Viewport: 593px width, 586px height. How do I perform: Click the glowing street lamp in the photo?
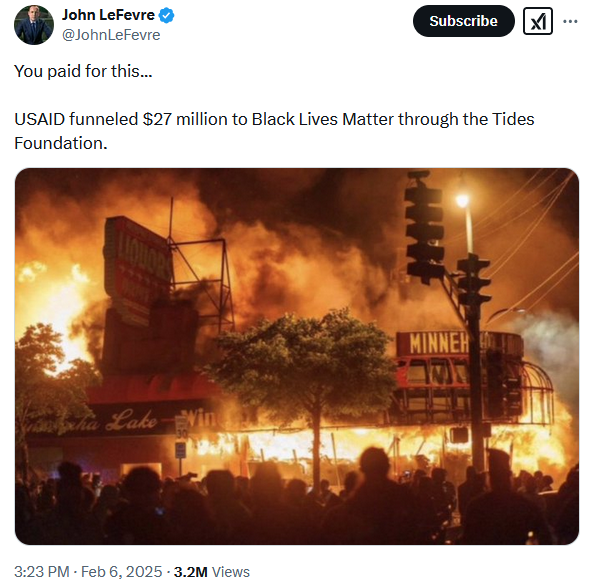462,200
